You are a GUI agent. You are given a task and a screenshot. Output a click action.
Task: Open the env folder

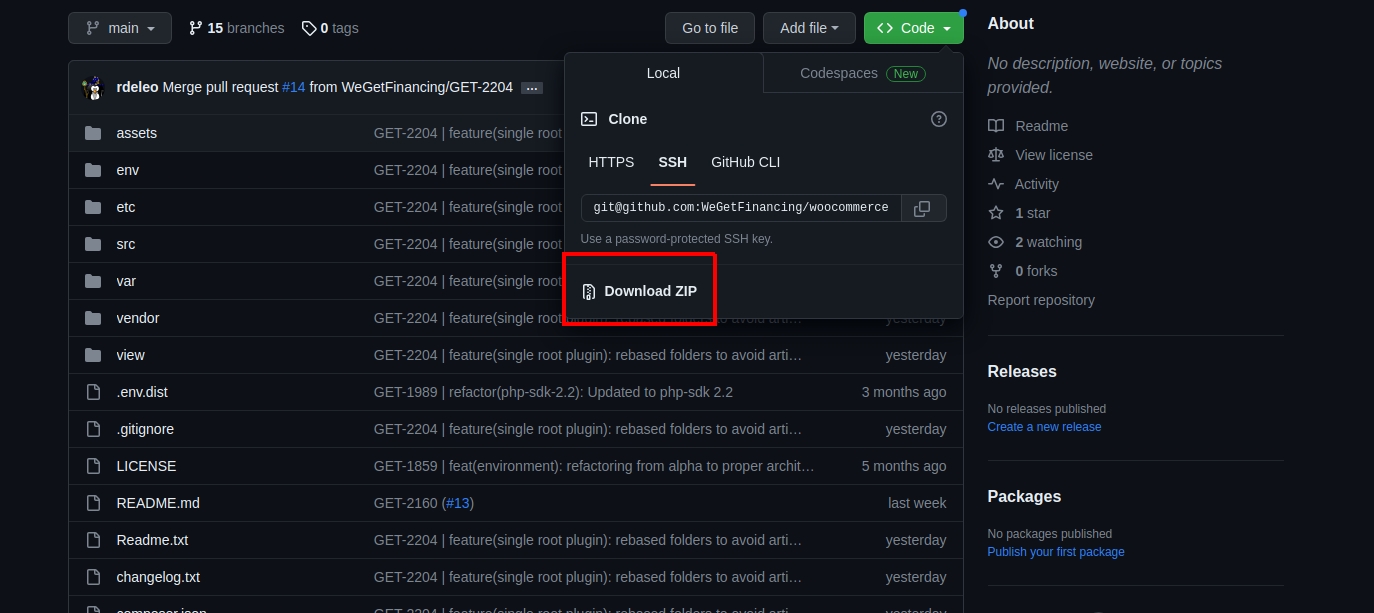pos(127,170)
